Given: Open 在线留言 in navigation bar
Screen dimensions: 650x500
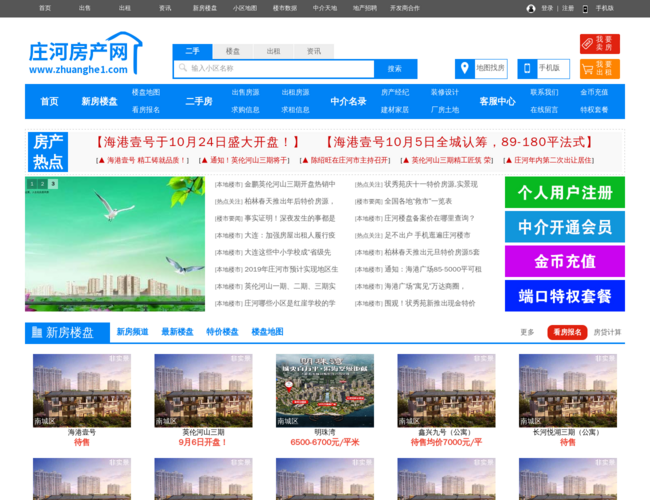Looking at the screenshot, I should click(544, 110).
